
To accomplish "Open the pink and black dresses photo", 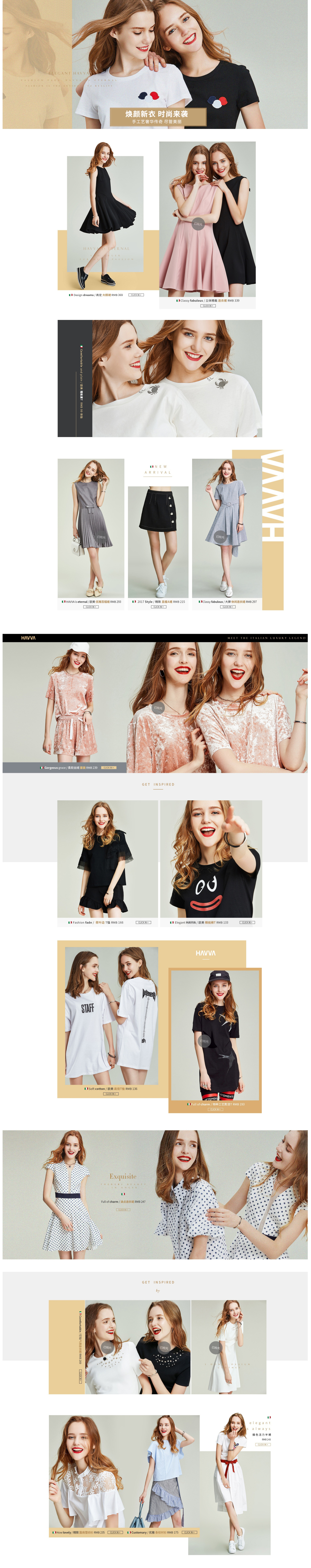I will point(207,219).
